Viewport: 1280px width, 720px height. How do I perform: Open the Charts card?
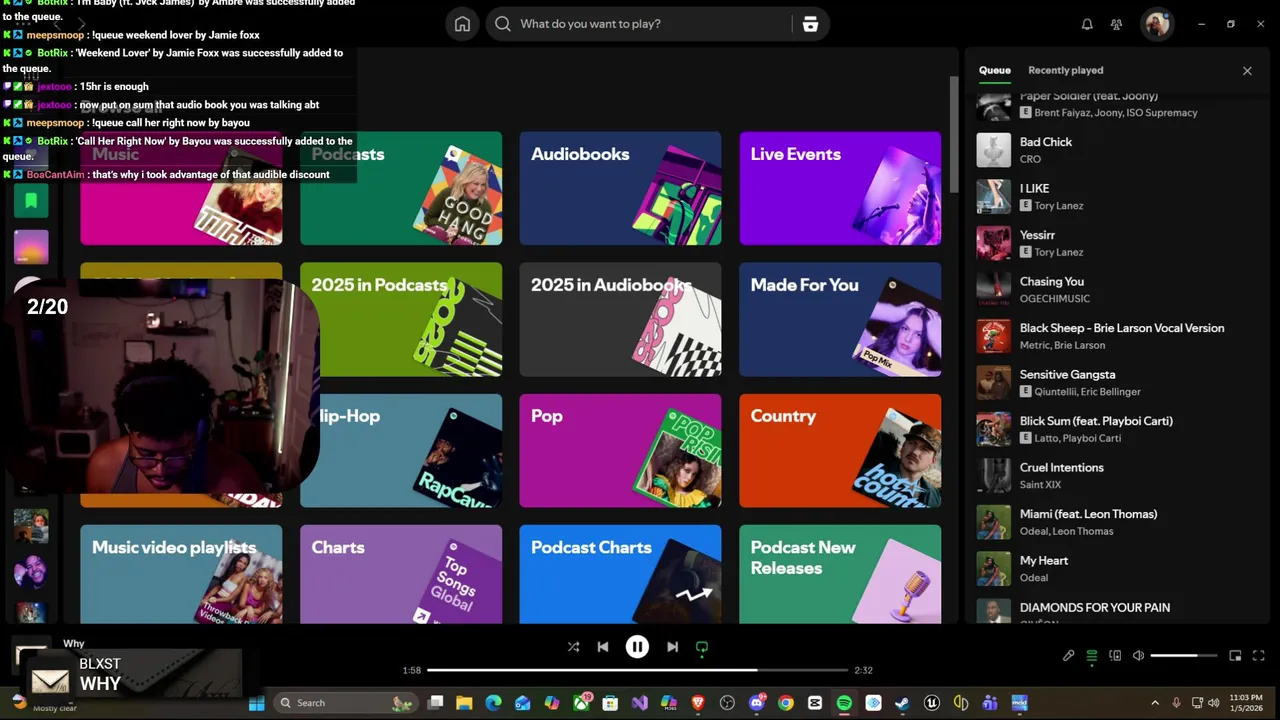[x=401, y=575]
